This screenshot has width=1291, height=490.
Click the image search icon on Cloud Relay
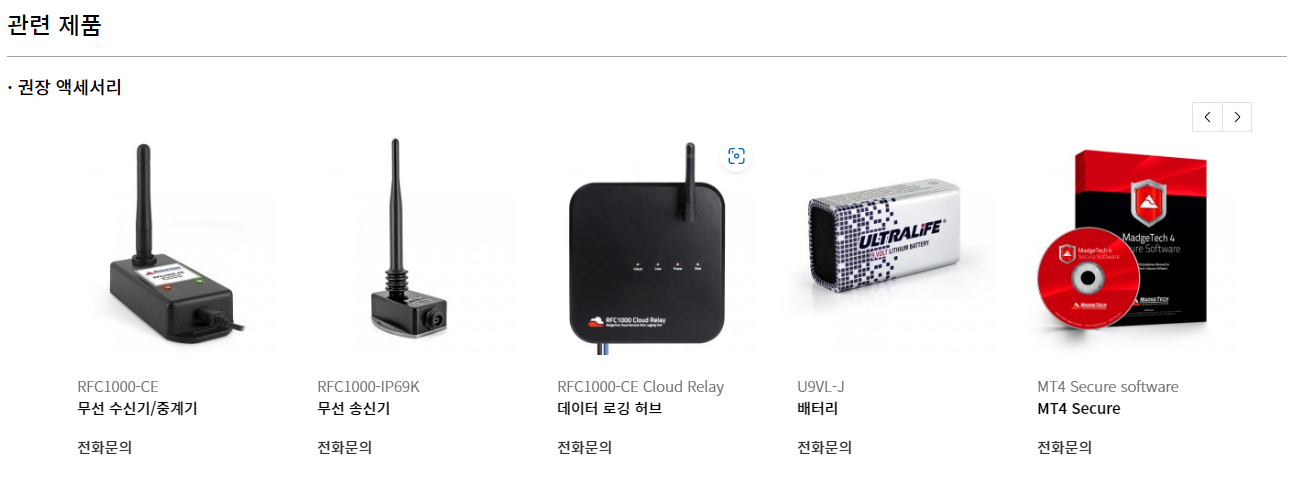pos(737,156)
